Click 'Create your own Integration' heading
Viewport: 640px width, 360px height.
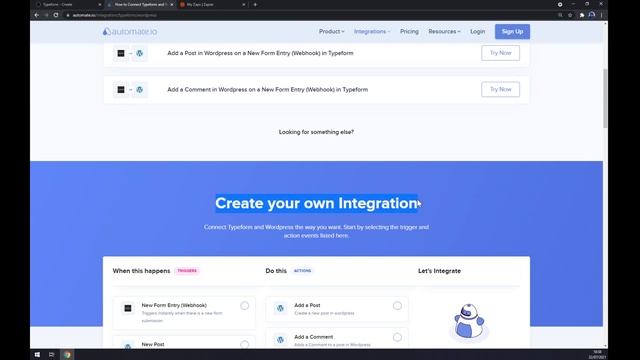click(316, 203)
